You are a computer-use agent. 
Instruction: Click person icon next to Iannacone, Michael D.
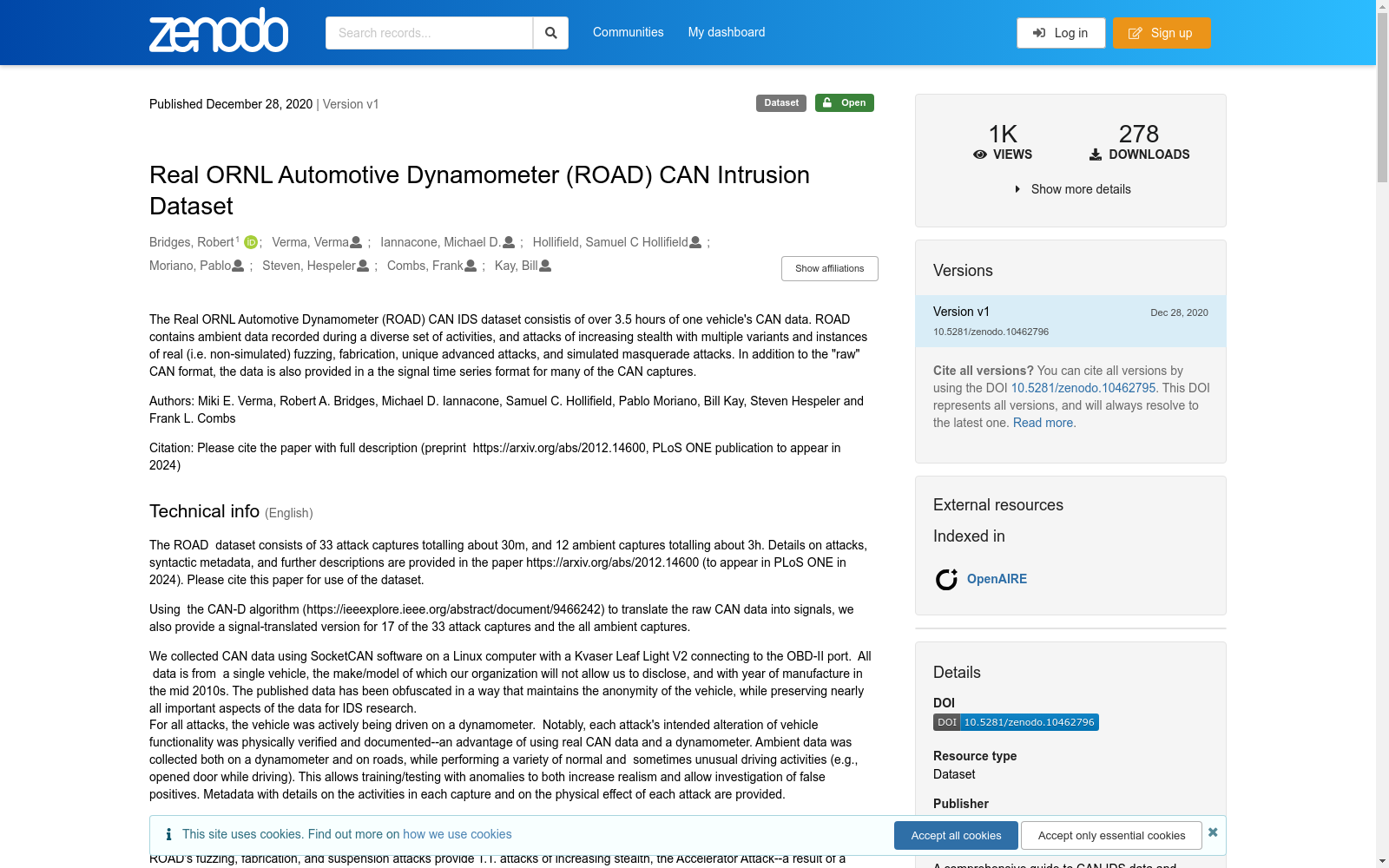[509, 242]
